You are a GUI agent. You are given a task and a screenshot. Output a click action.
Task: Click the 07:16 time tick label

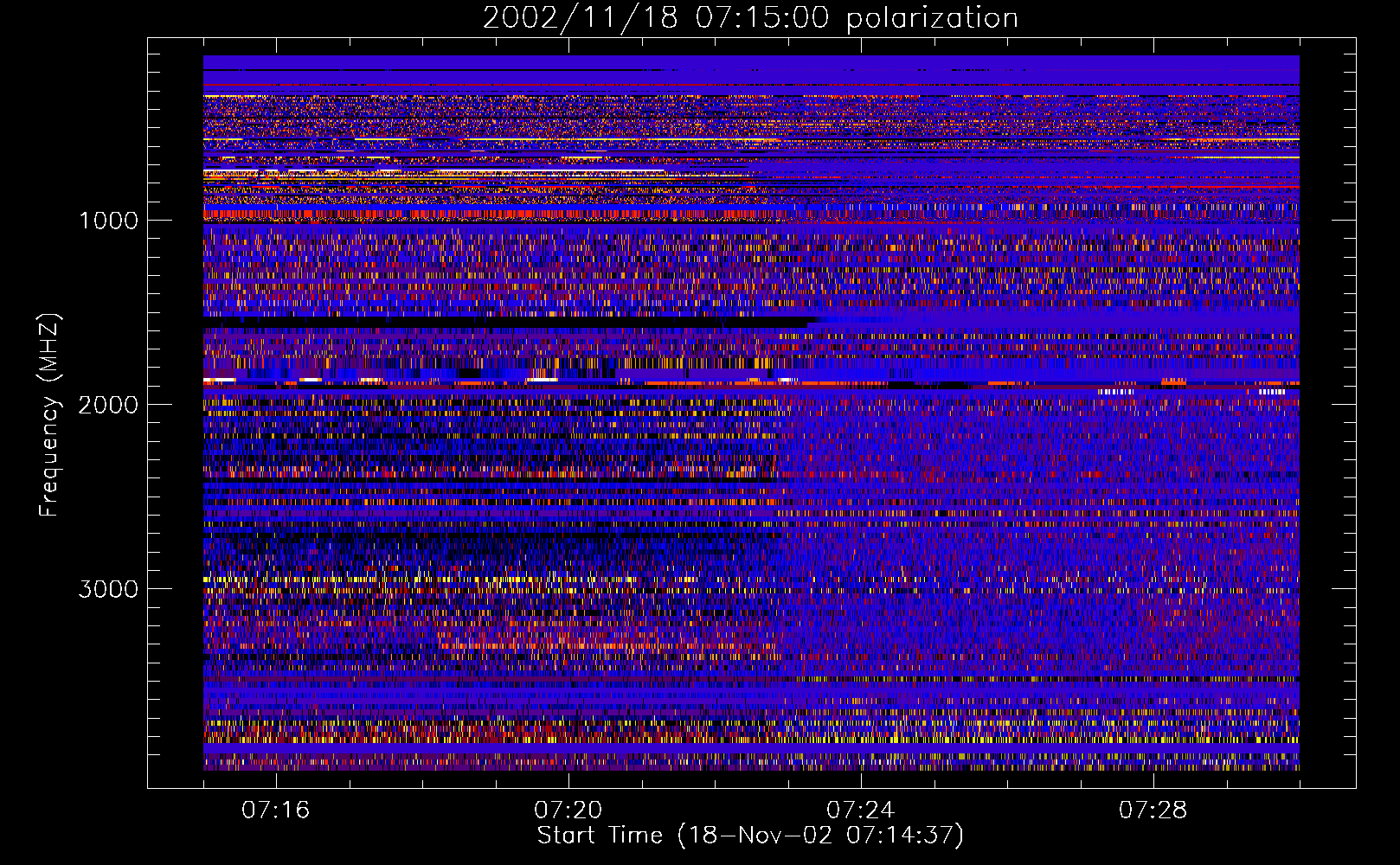coord(276,811)
